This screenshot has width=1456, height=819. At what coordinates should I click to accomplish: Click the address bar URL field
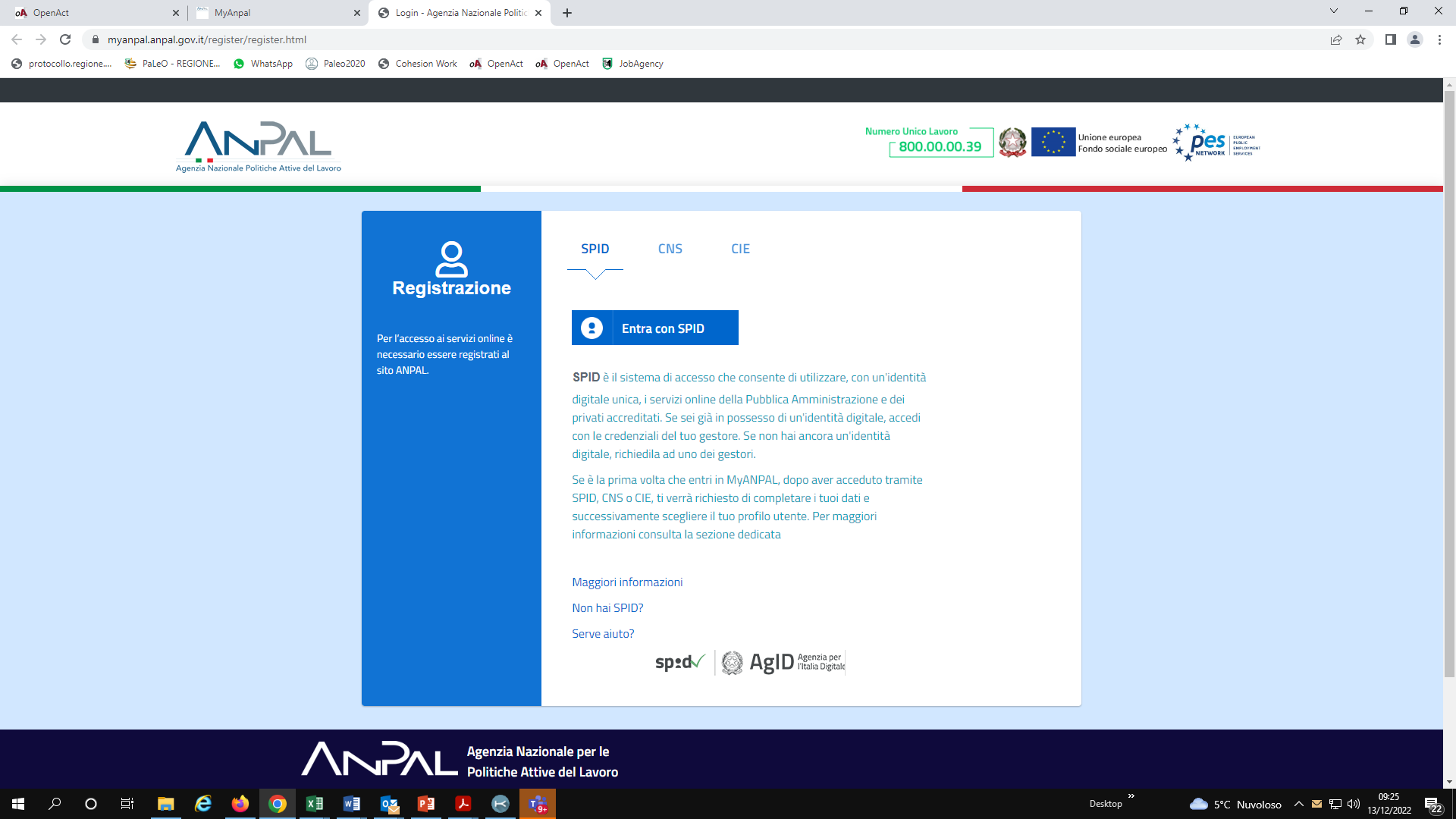click(705, 39)
